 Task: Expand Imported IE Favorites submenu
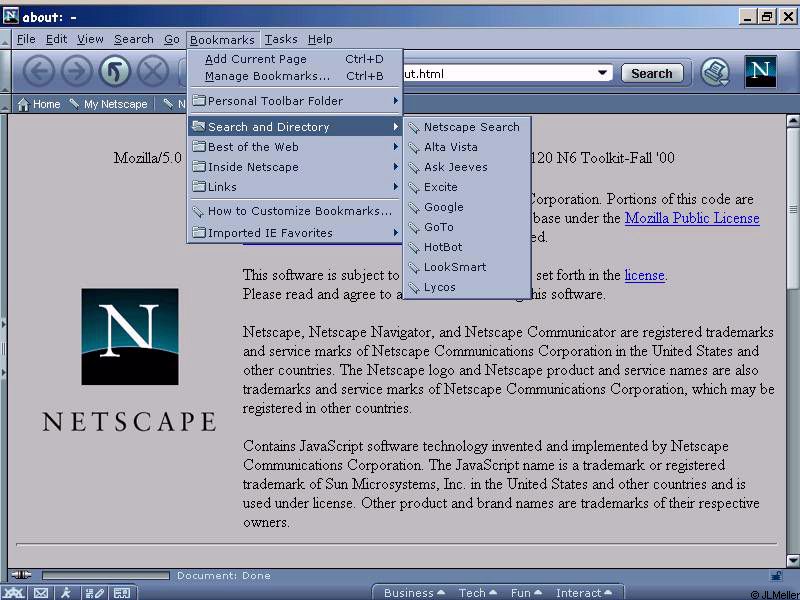tap(295, 233)
